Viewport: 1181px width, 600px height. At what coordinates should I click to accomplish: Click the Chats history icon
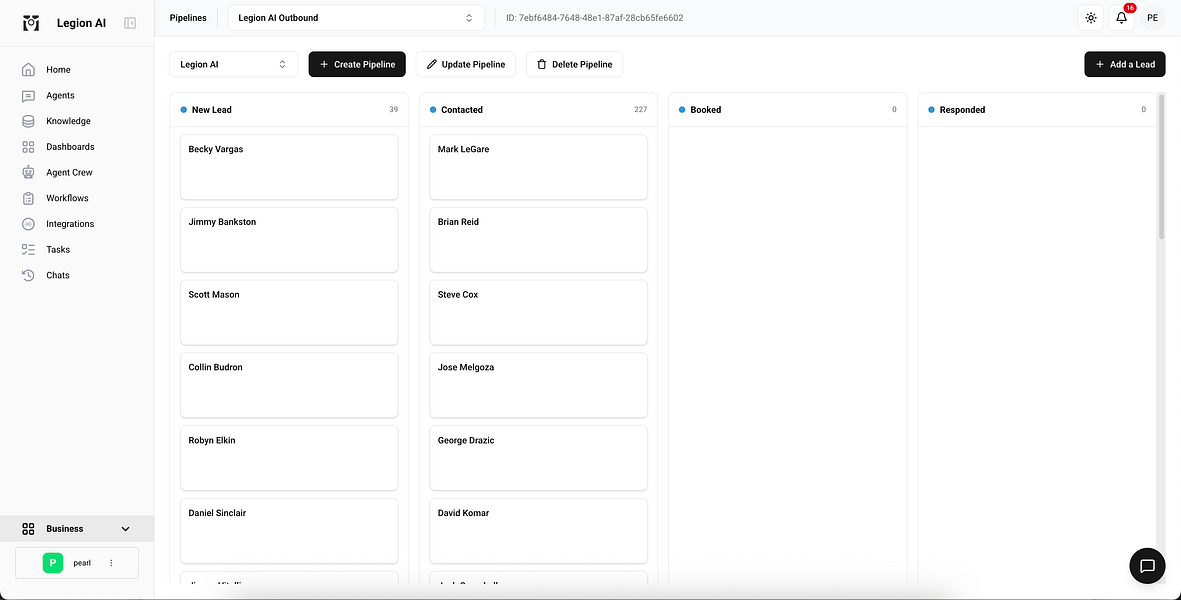tap(29, 275)
